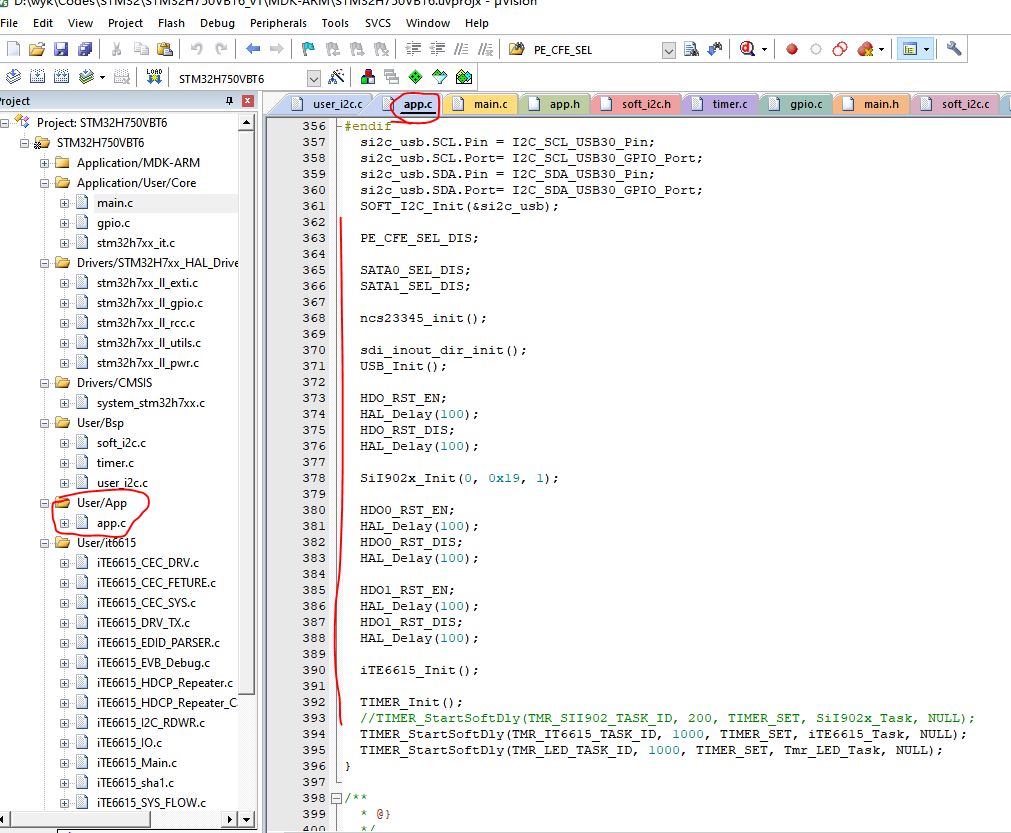Open Manage Project Items blocks icon
1011x833 pixels.
tap(368, 77)
